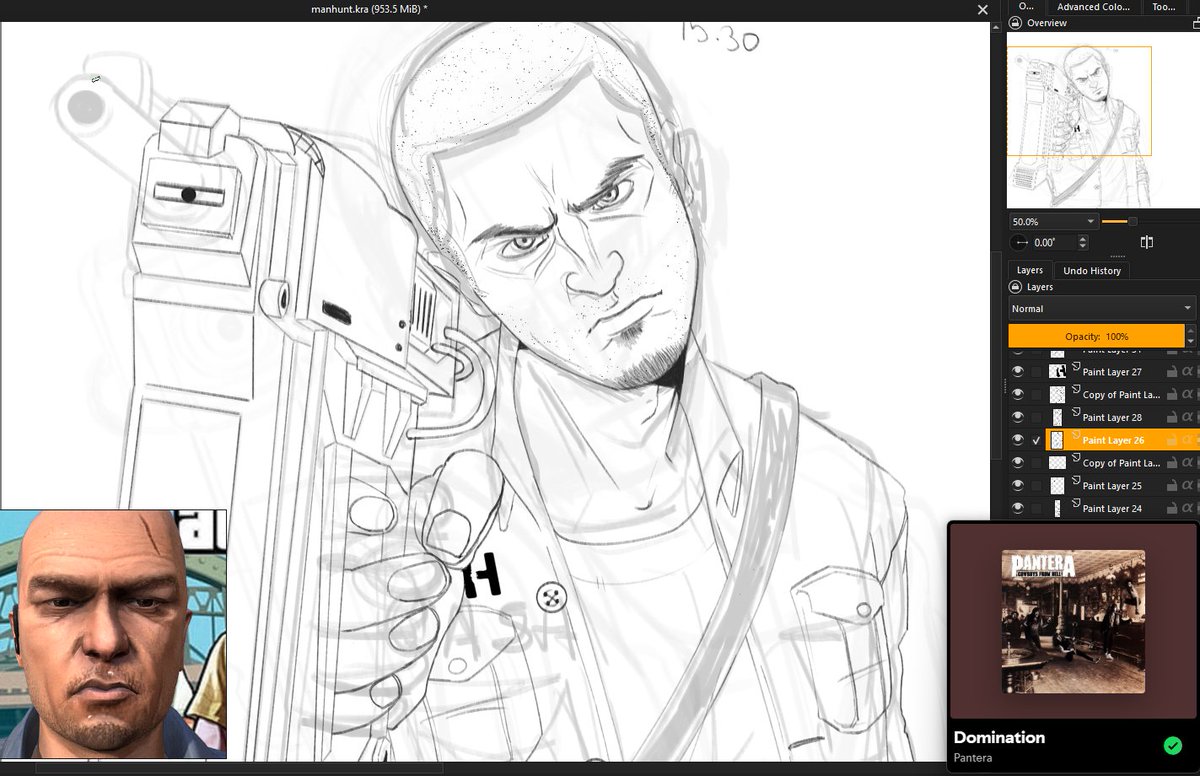Select Paint Layer 24 in the layer list
This screenshot has width=1200, height=776.
tap(1112, 509)
